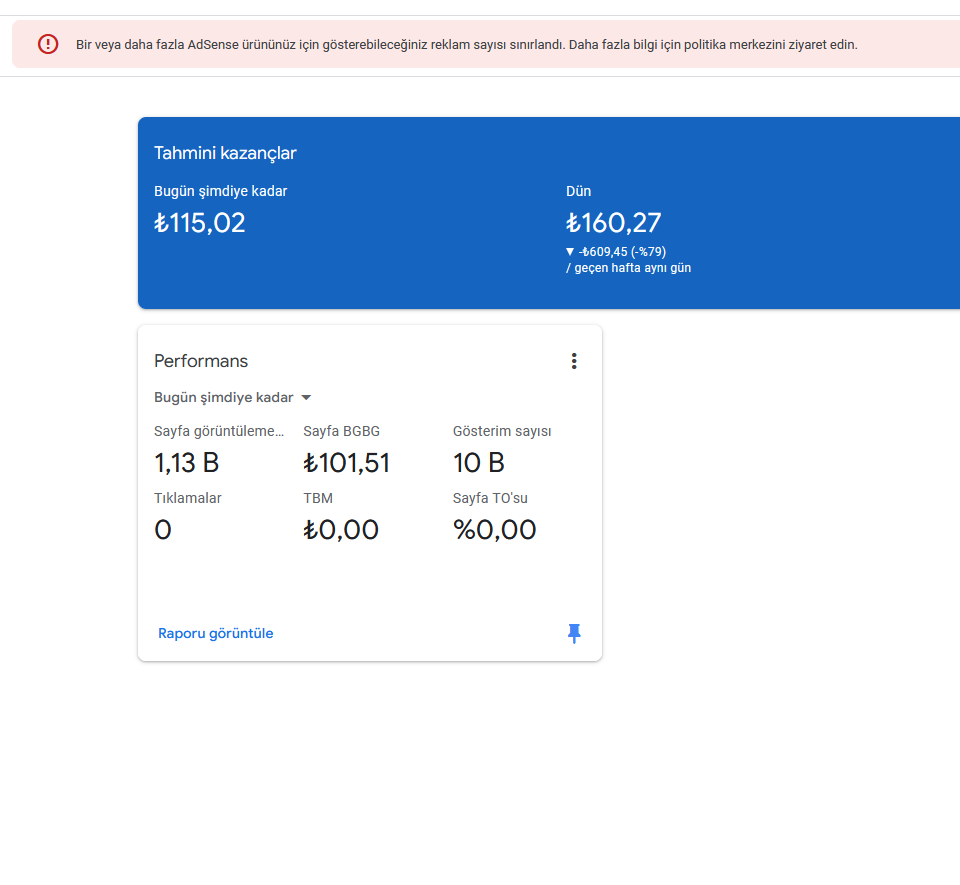This screenshot has width=960, height=885.
Task: Select the Sayfa TO'su value %0,00
Action: [x=495, y=530]
